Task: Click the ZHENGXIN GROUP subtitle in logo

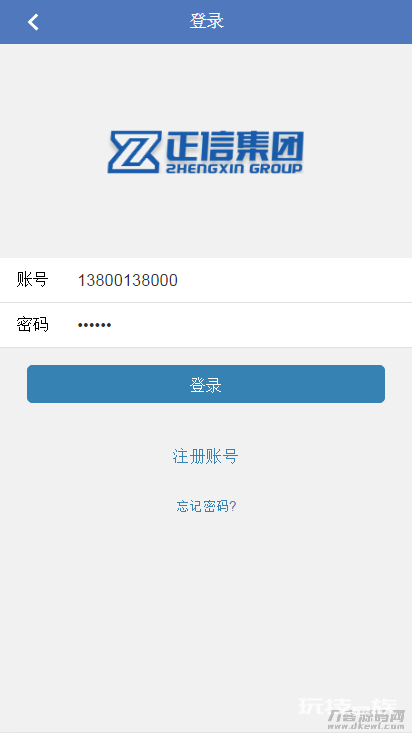Action: point(234,168)
